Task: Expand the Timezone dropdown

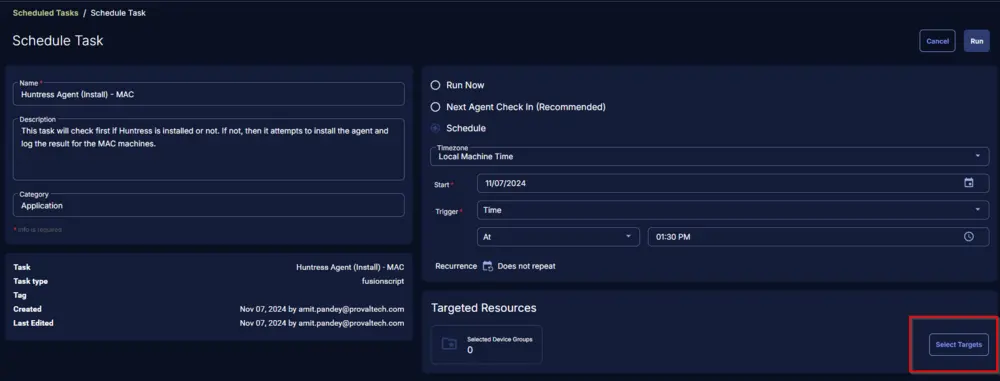Action: coord(710,156)
